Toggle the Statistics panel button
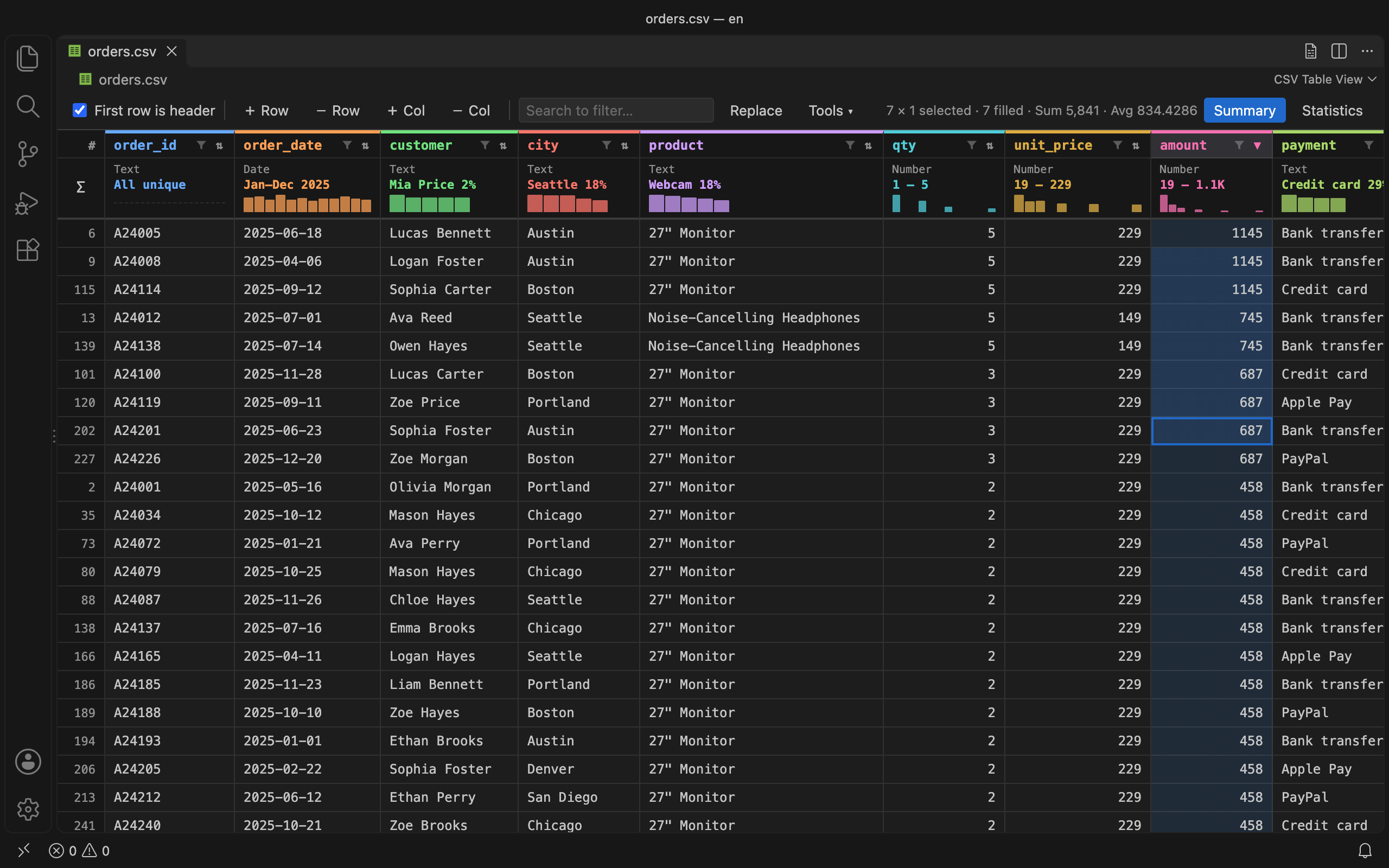This screenshot has height=868, width=1389. tap(1331, 110)
